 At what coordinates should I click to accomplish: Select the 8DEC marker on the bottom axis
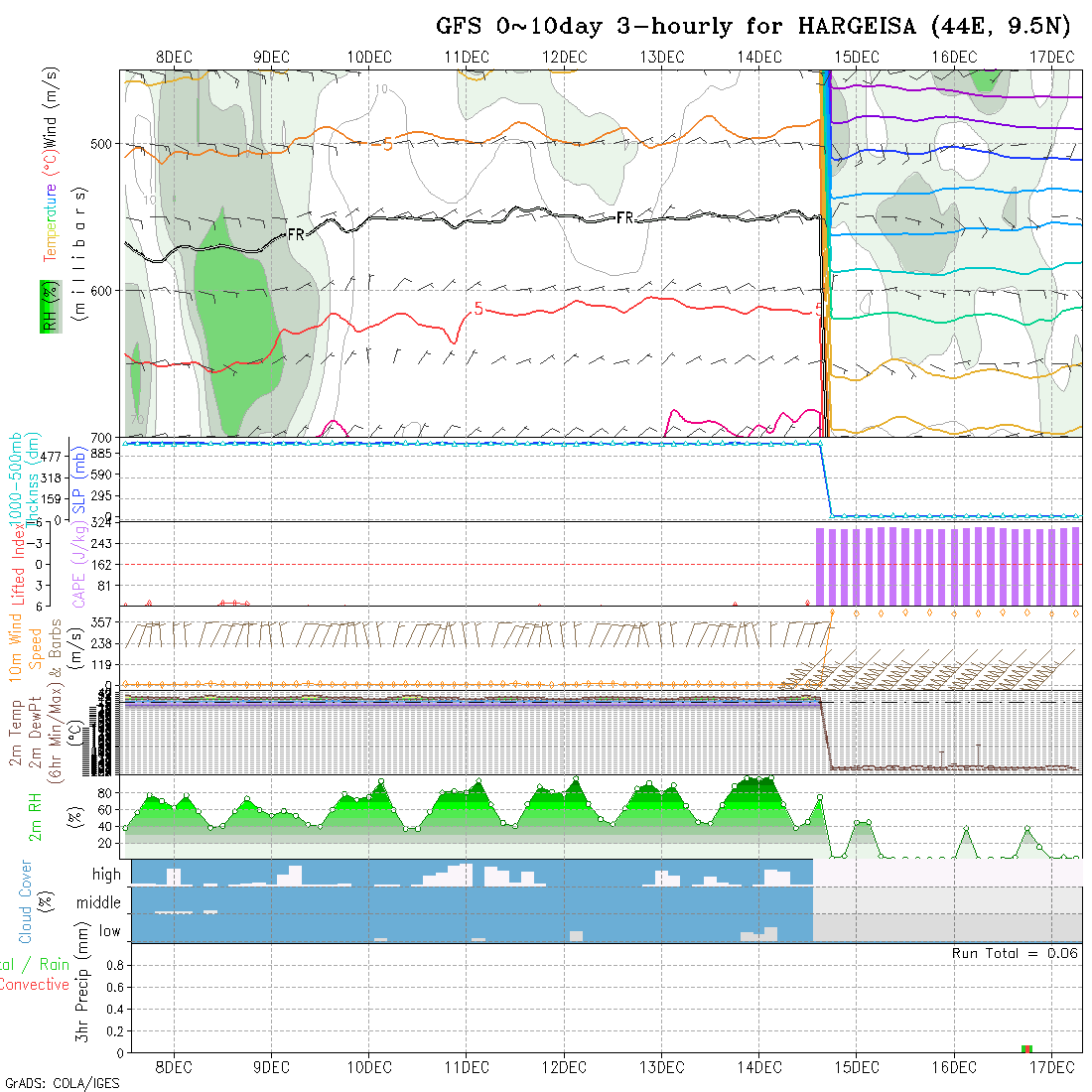[x=175, y=1067]
